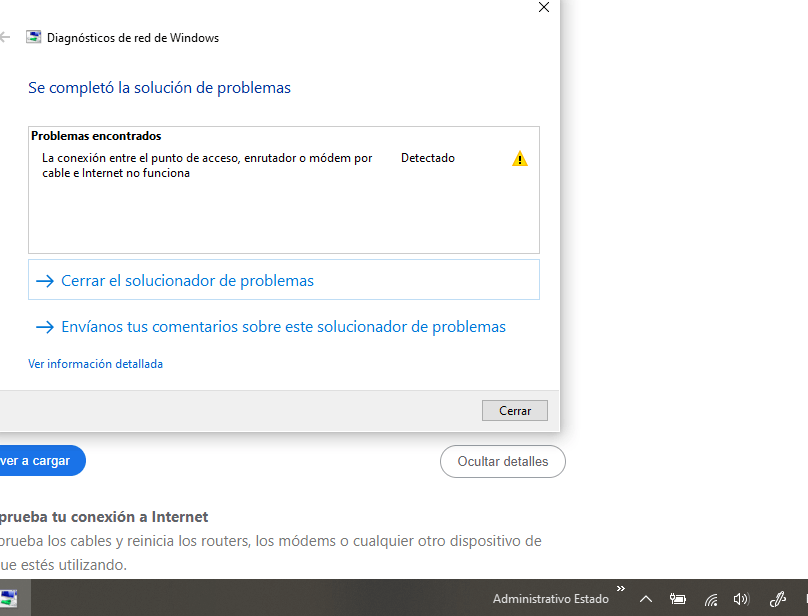Click the "Ocultar detalles" button in the browser page
808x616 pixels.
pyautogui.click(x=502, y=461)
